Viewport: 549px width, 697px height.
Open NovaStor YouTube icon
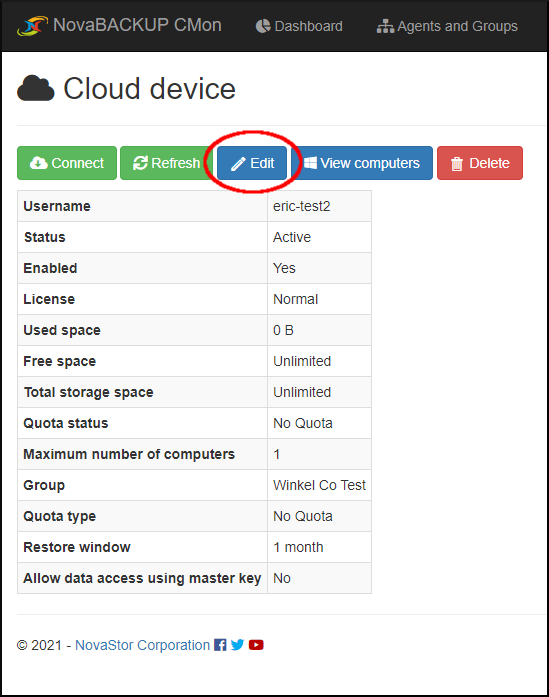coord(256,645)
